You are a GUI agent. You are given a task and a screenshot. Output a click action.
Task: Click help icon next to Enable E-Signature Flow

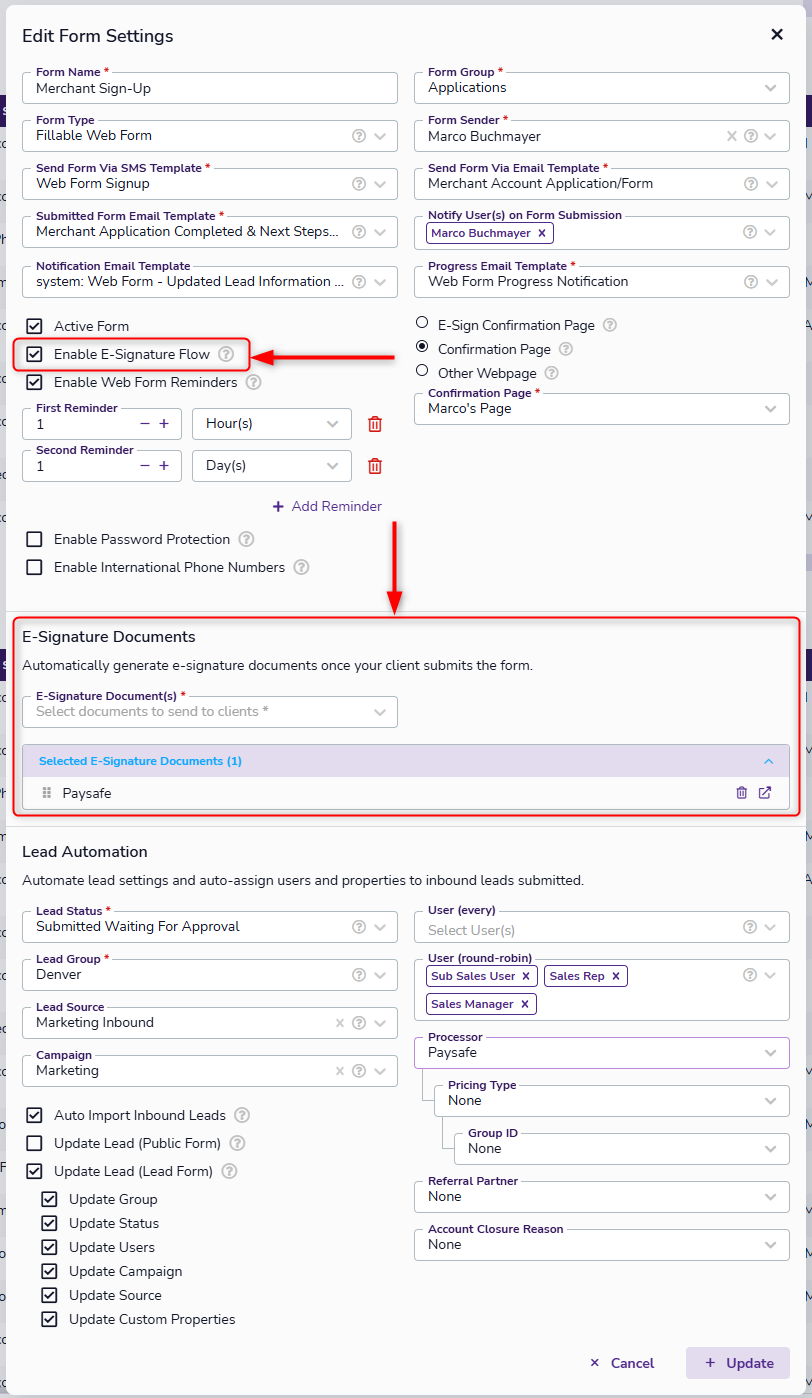[x=226, y=354]
